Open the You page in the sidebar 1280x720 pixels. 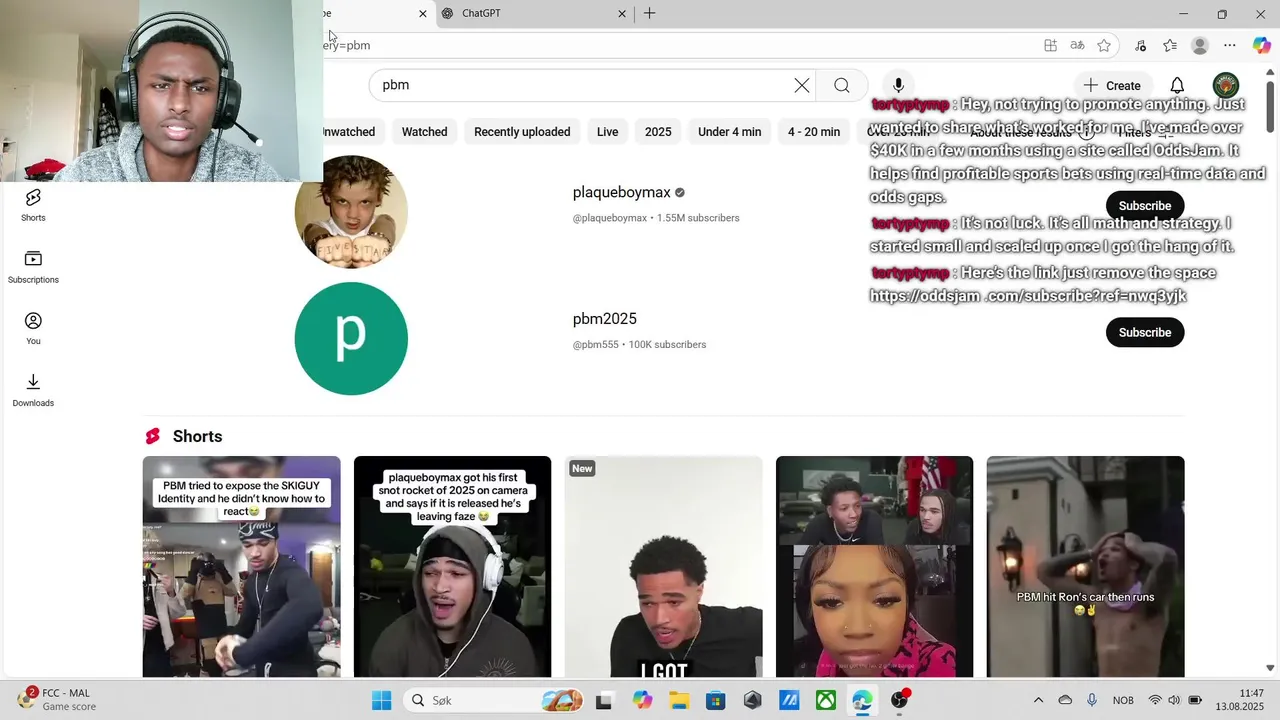(x=33, y=329)
